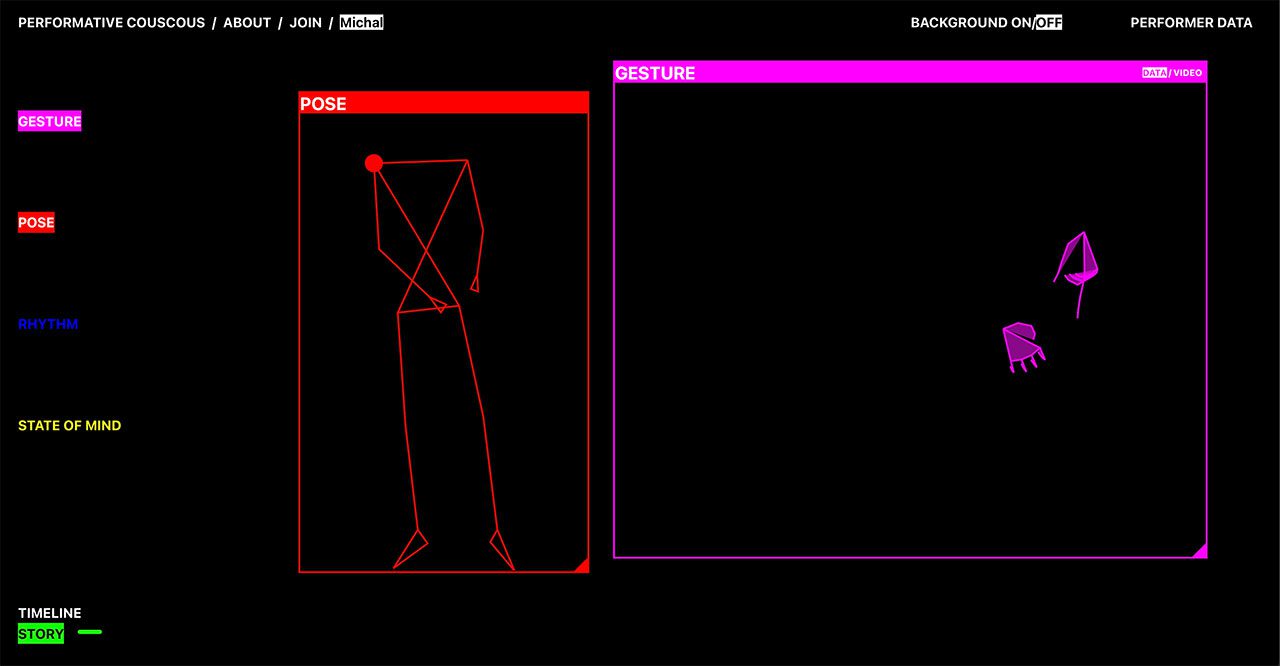Toggle the POSE layer in the sidebar
Screen dimensions: 1280x666
pyautogui.click(x=36, y=223)
